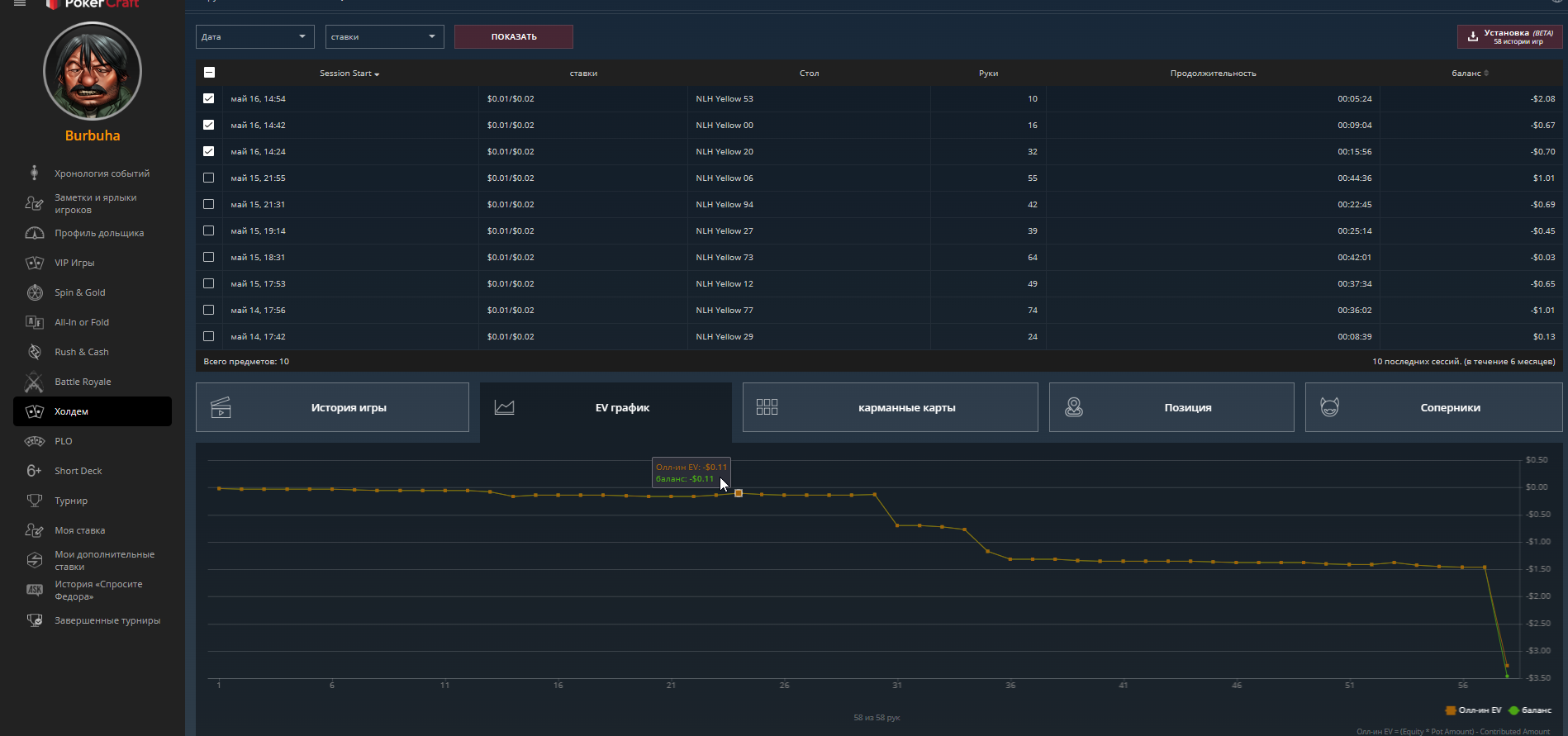Image resolution: width=1568 pixels, height=736 pixels.
Task: Check session май 15, 21:31 checkbox
Action: (x=208, y=204)
